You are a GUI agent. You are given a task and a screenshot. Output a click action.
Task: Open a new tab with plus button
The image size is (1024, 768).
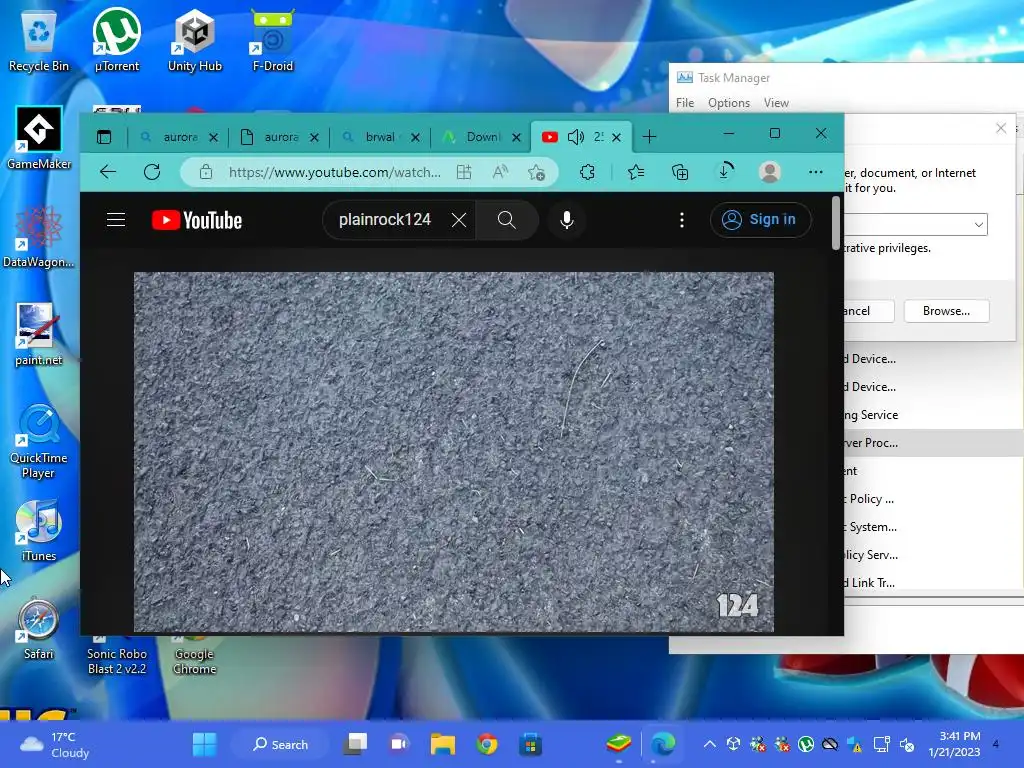point(649,136)
